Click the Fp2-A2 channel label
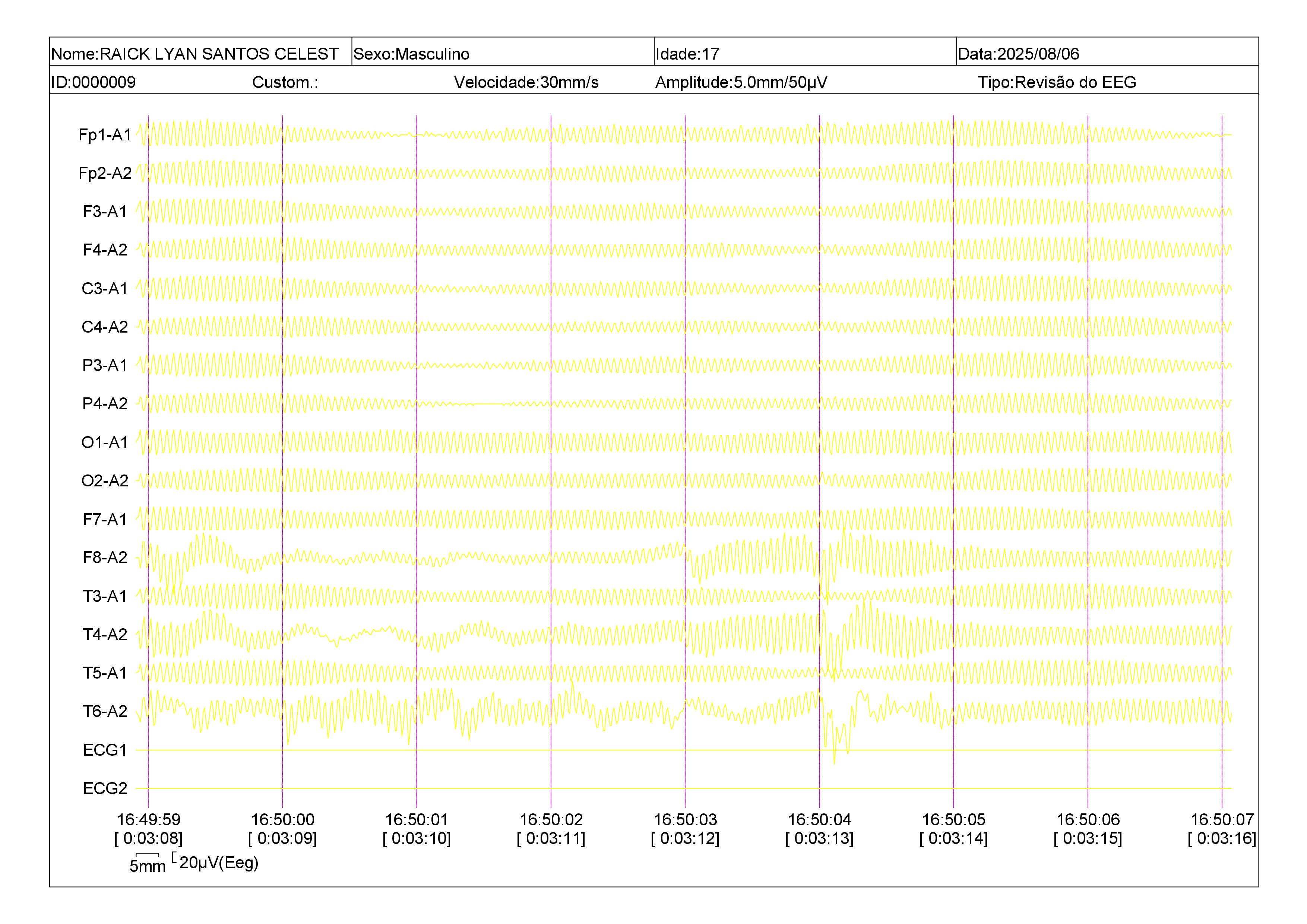Image resolution: width=1307 pixels, height=924 pixels. (105, 173)
